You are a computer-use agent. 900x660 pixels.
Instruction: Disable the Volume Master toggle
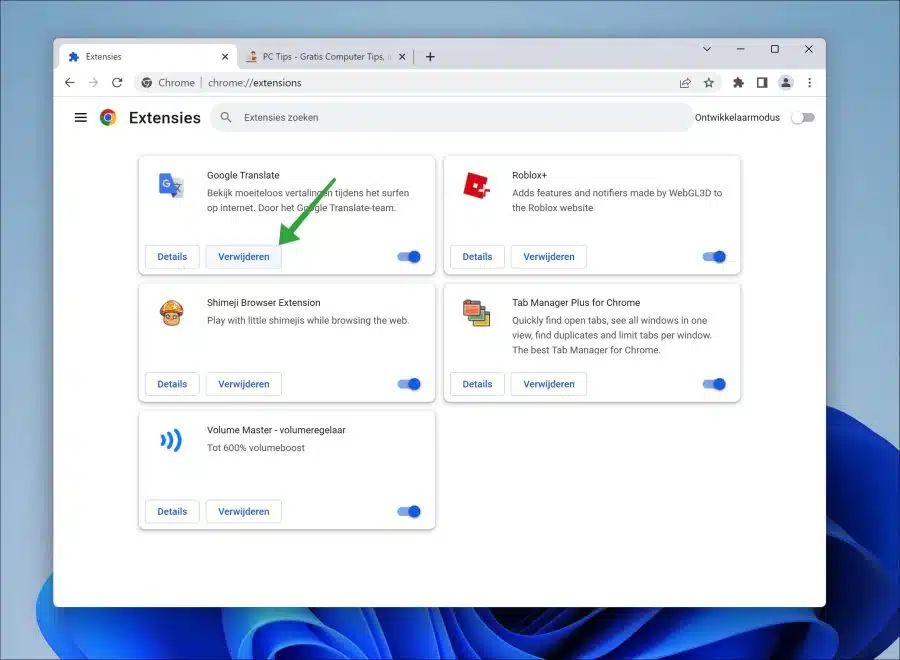pyautogui.click(x=409, y=511)
